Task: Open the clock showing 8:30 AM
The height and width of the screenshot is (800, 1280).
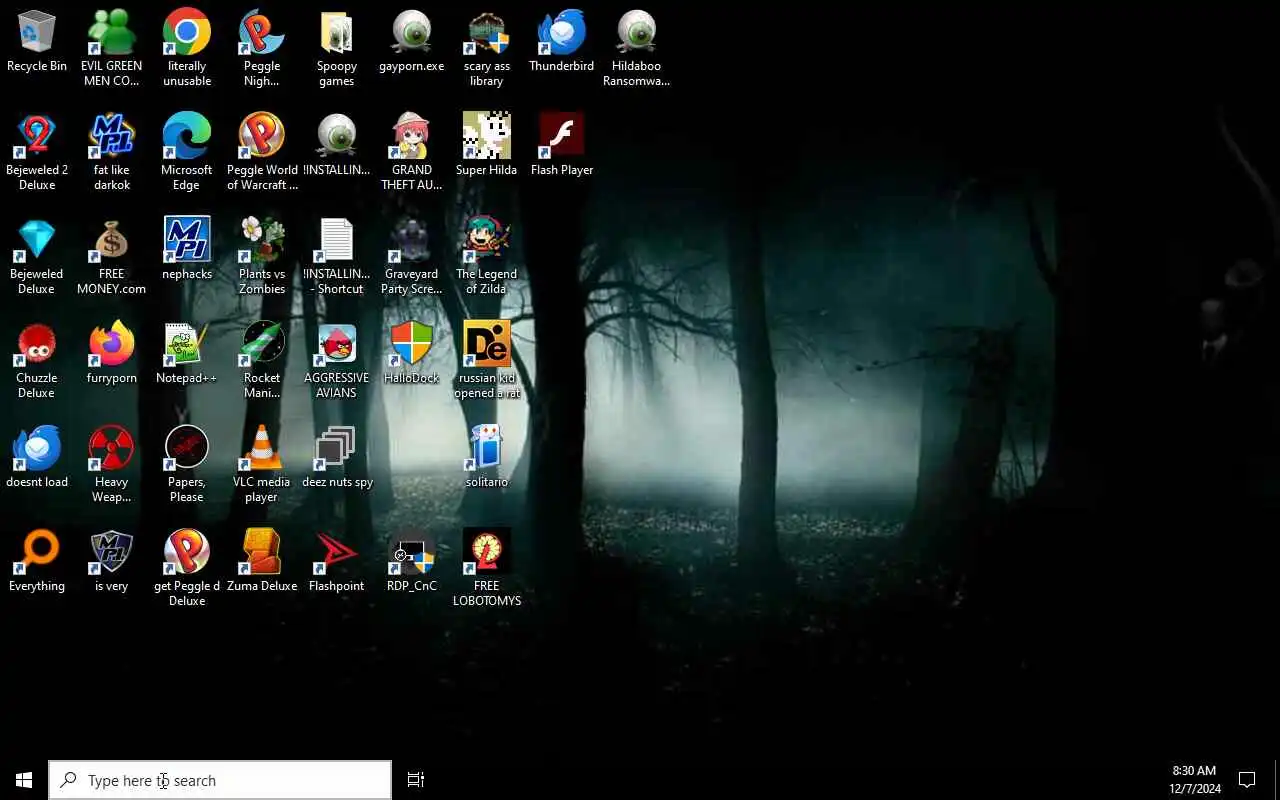Action: (1194, 780)
